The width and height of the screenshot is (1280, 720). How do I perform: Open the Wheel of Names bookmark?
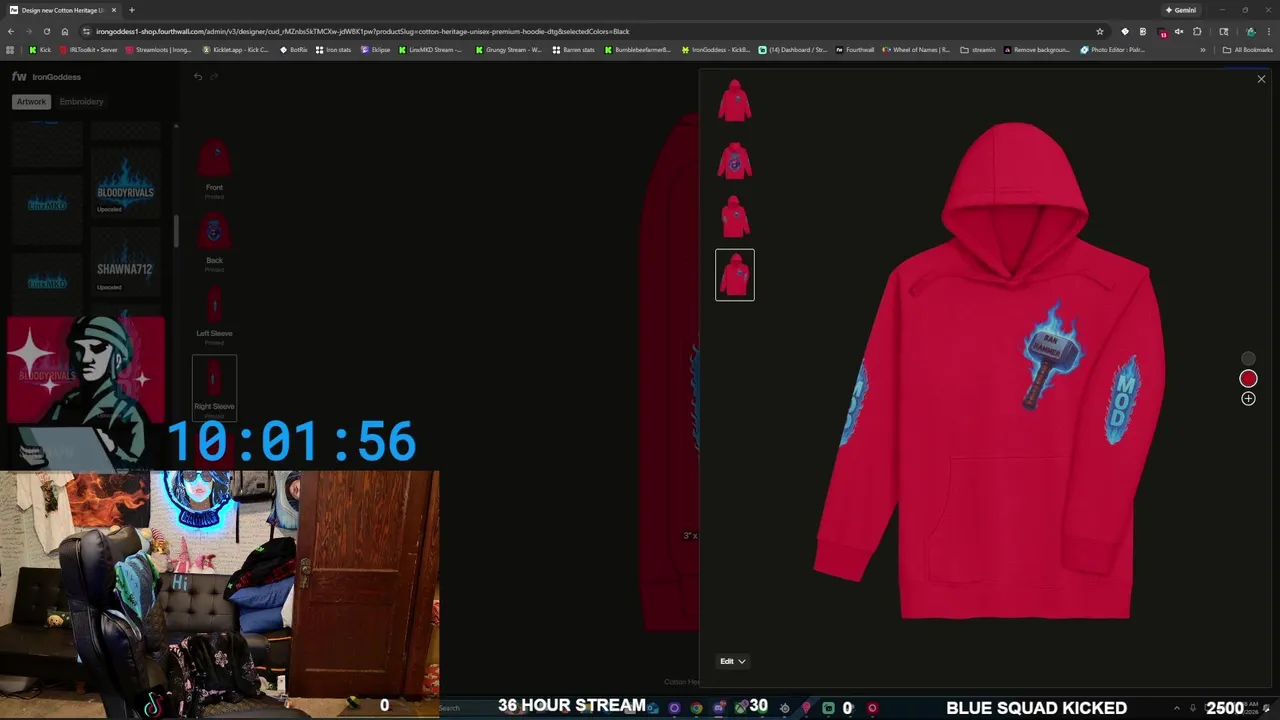917,49
